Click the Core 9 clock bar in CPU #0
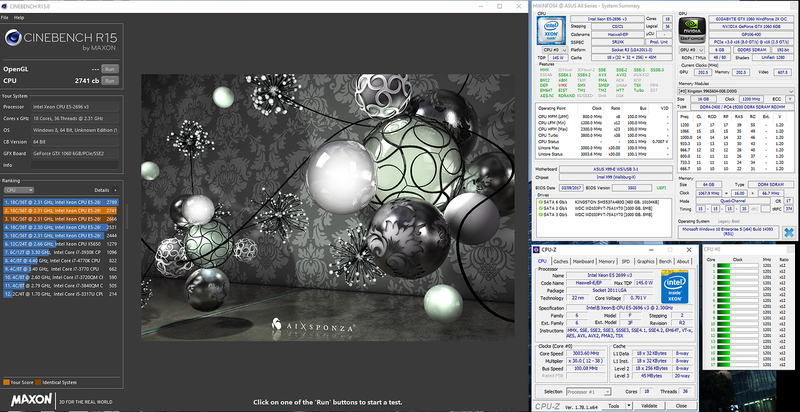The height and width of the screenshot is (412, 800). [738, 318]
